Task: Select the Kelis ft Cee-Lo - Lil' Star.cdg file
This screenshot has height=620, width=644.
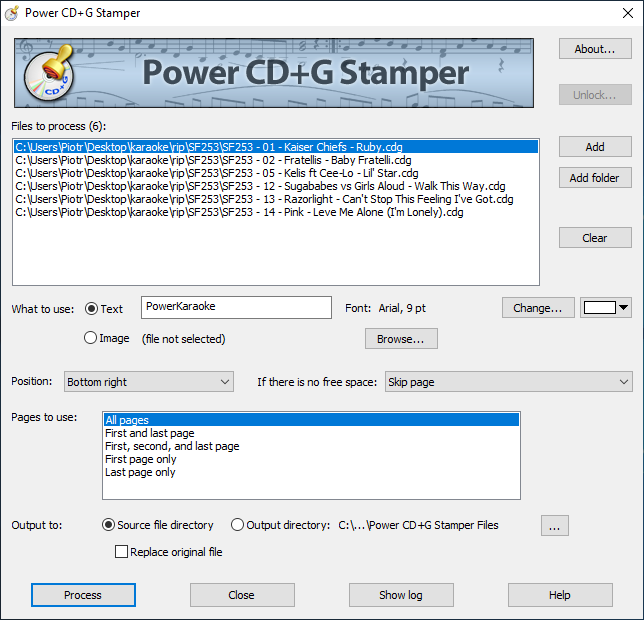Action: pyautogui.click(x=276, y=173)
